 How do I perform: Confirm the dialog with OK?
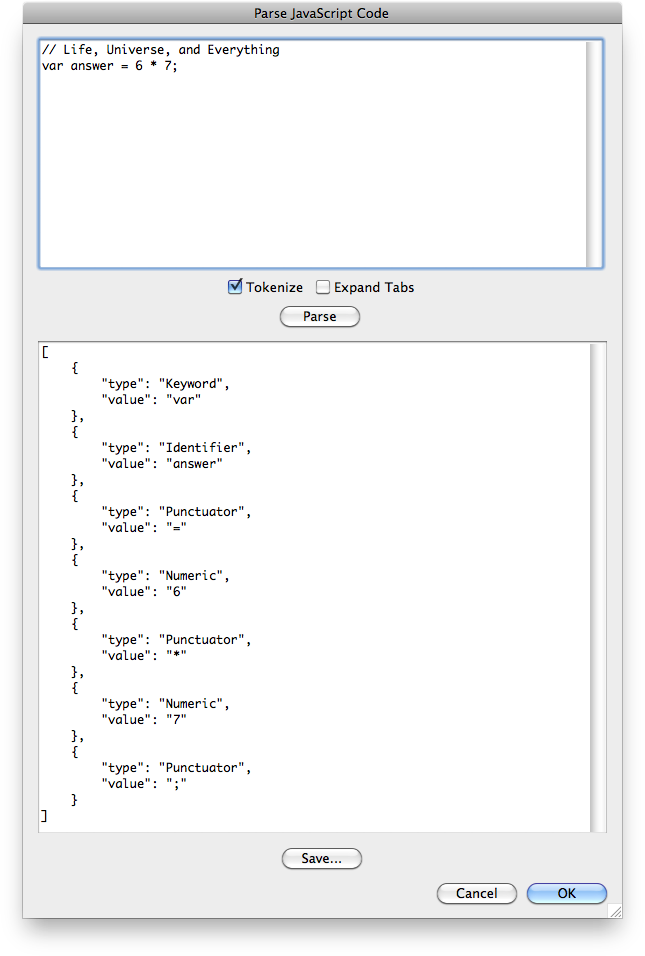(x=566, y=893)
